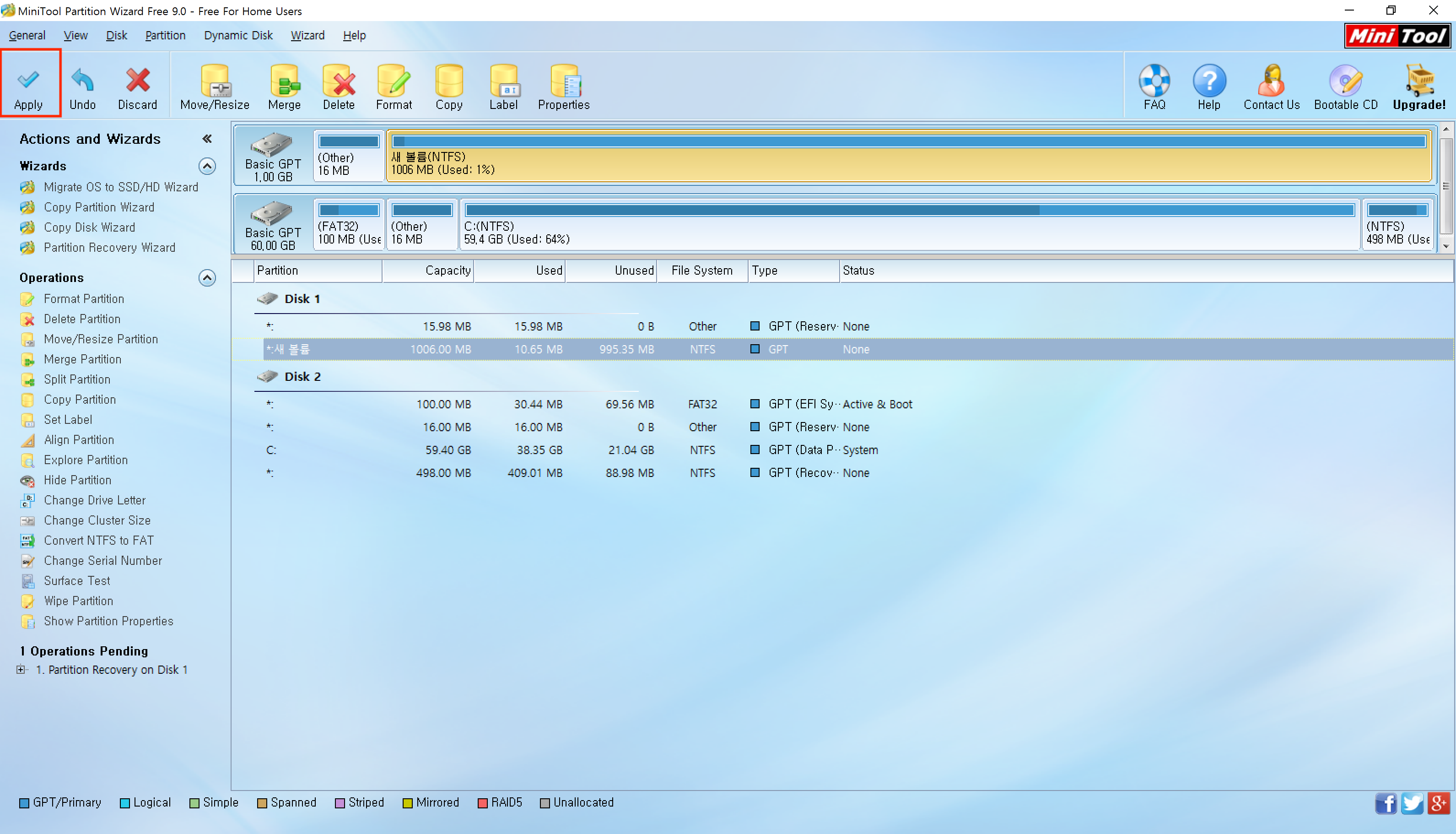Collapse the Wizards section
The height and width of the screenshot is (834, 1456).
(x=207, y=166)
